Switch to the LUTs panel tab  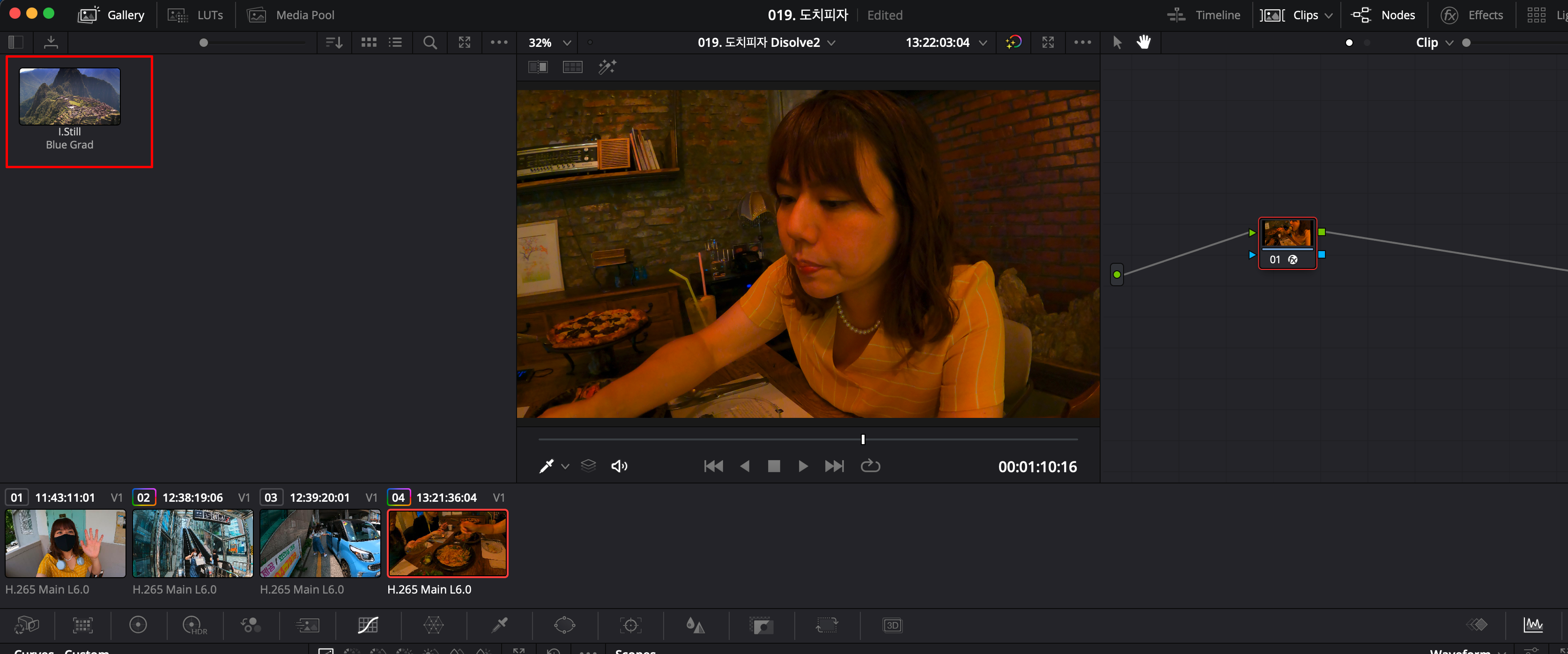(196, 15)
